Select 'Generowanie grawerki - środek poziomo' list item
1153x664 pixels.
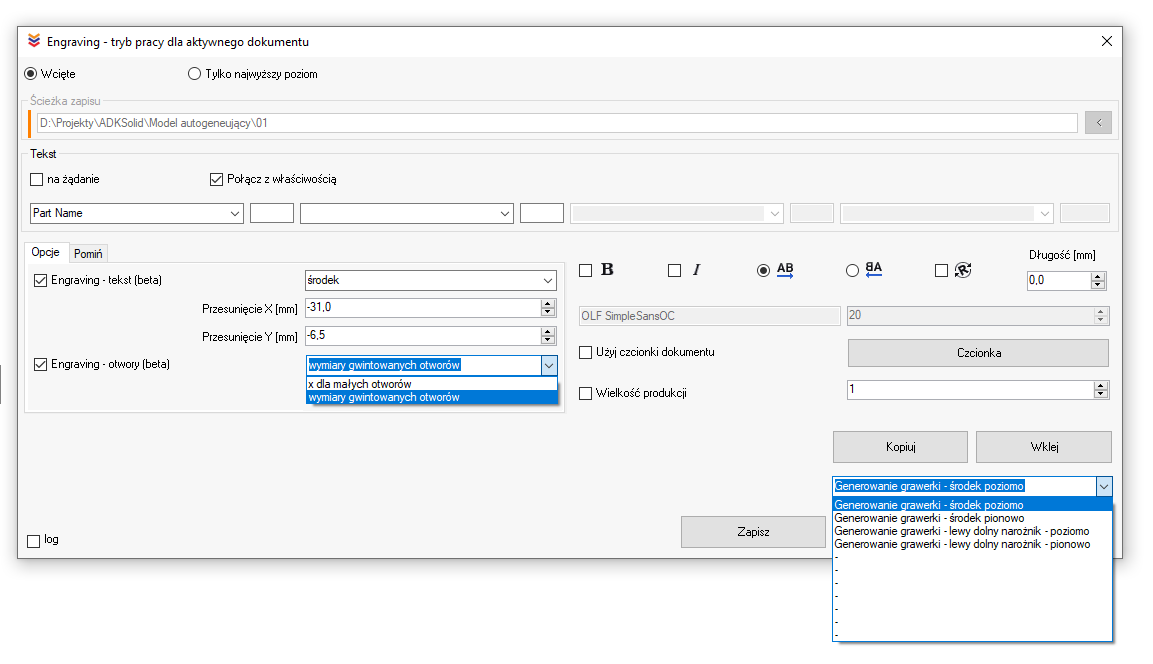972,505
